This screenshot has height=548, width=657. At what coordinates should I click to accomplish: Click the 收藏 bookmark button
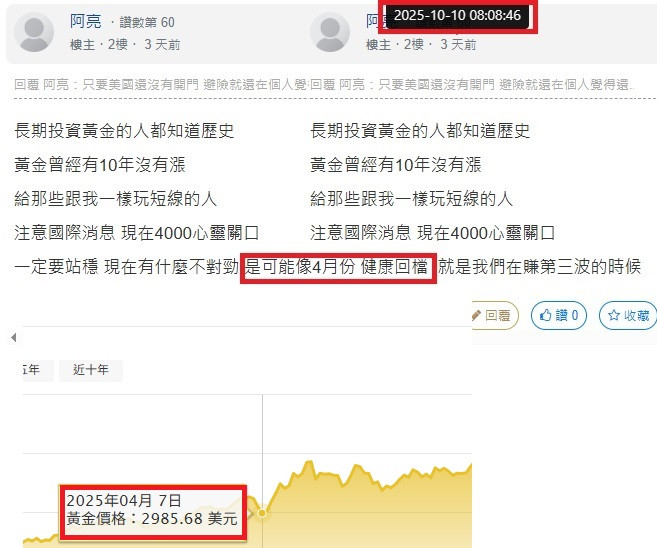[x=628, y=315]
